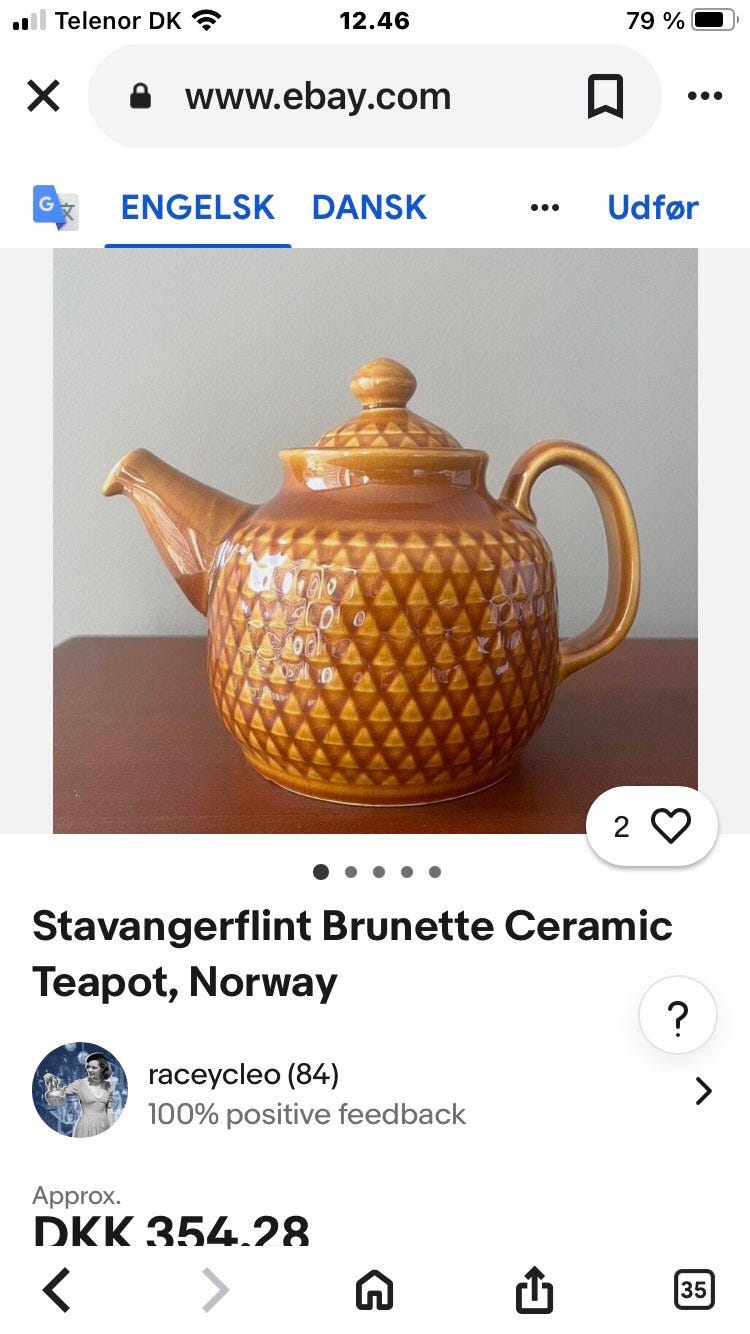Screen dimensions: 750x1334
Task: Tap the Udfør button
Action: [653, 208]
